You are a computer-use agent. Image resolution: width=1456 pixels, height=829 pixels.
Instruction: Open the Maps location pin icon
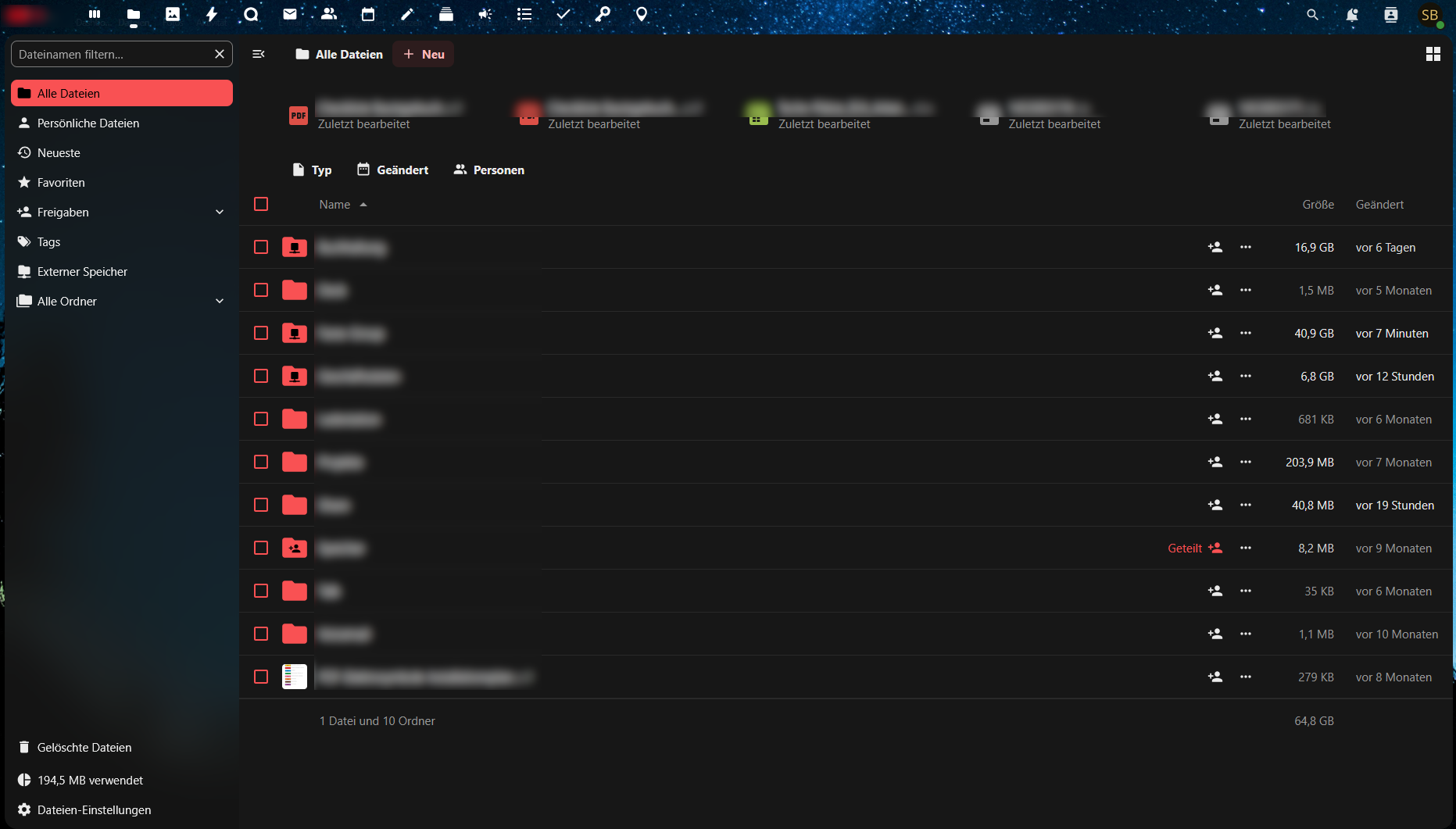click(x=642, y=14)
